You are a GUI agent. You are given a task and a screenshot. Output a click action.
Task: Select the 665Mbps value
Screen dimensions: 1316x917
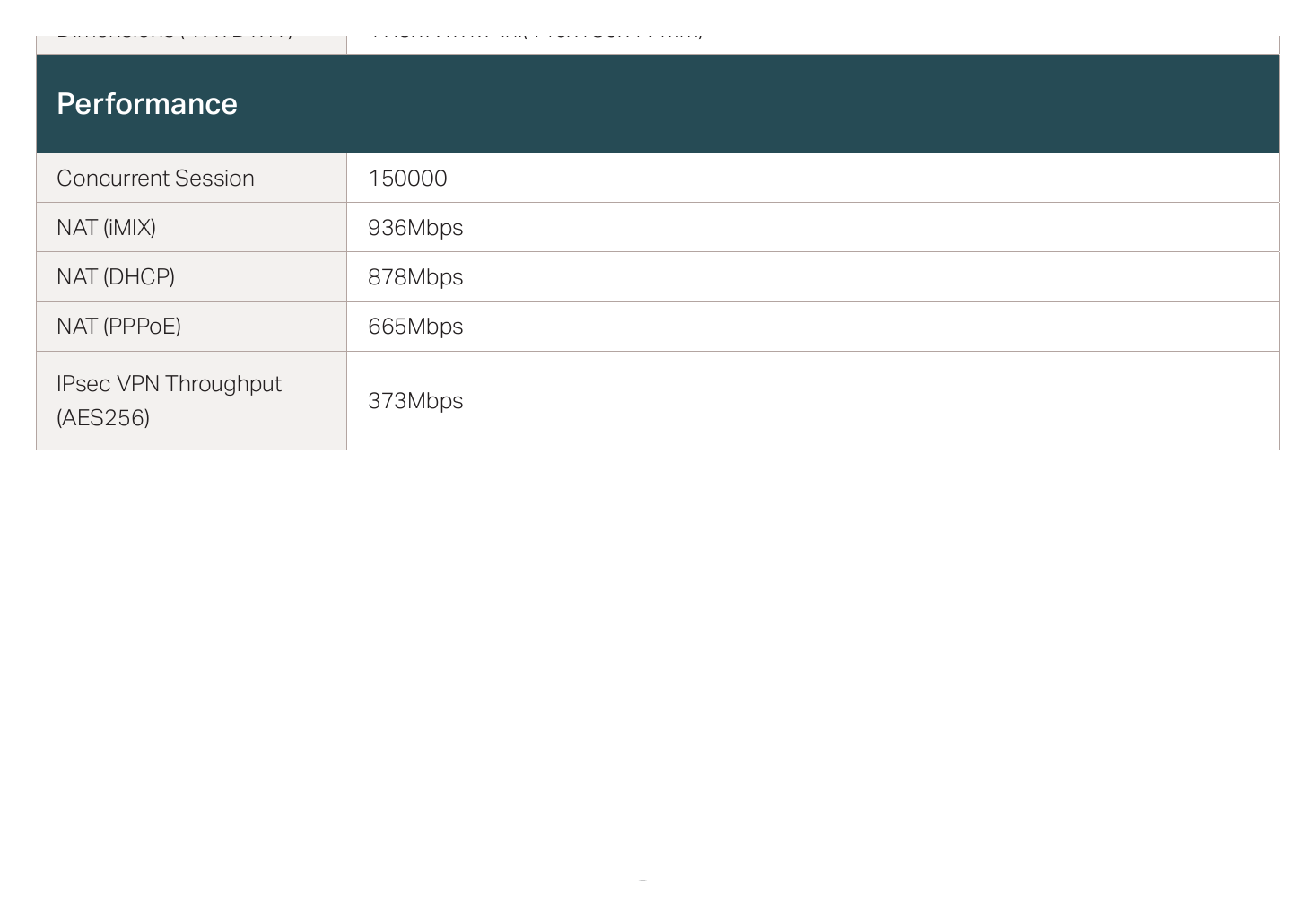[x=415, y=327]
